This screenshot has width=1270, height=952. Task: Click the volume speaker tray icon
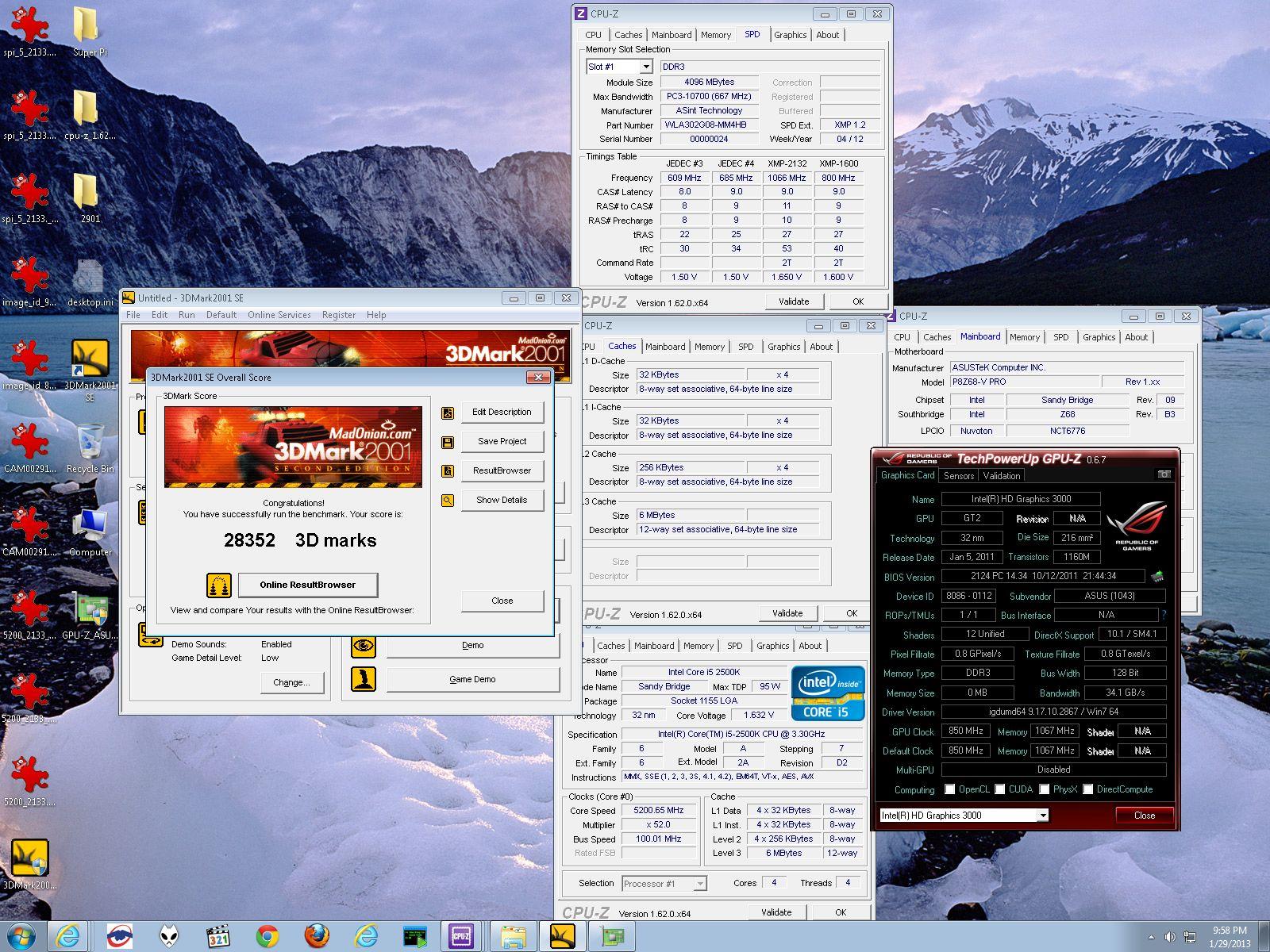[x=1170, y=938]
